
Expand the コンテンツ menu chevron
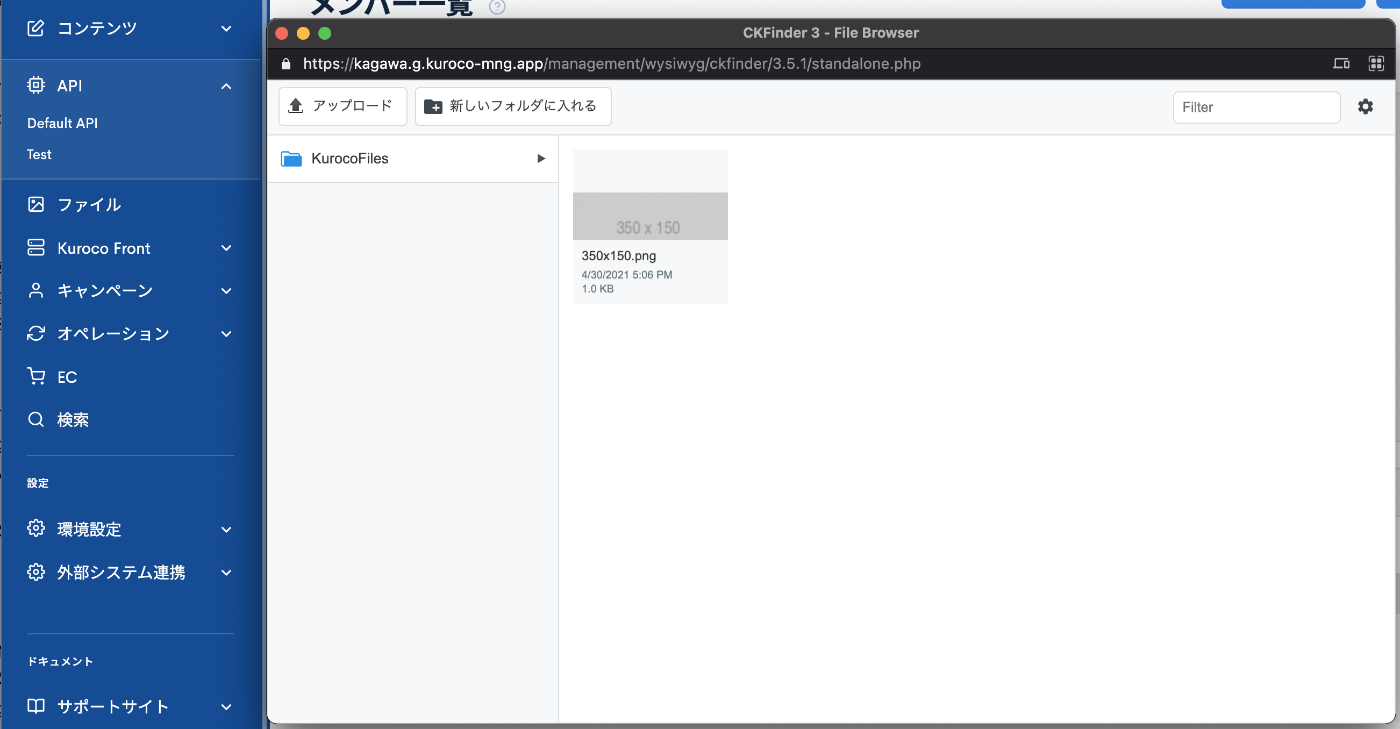tap(226, 29)
